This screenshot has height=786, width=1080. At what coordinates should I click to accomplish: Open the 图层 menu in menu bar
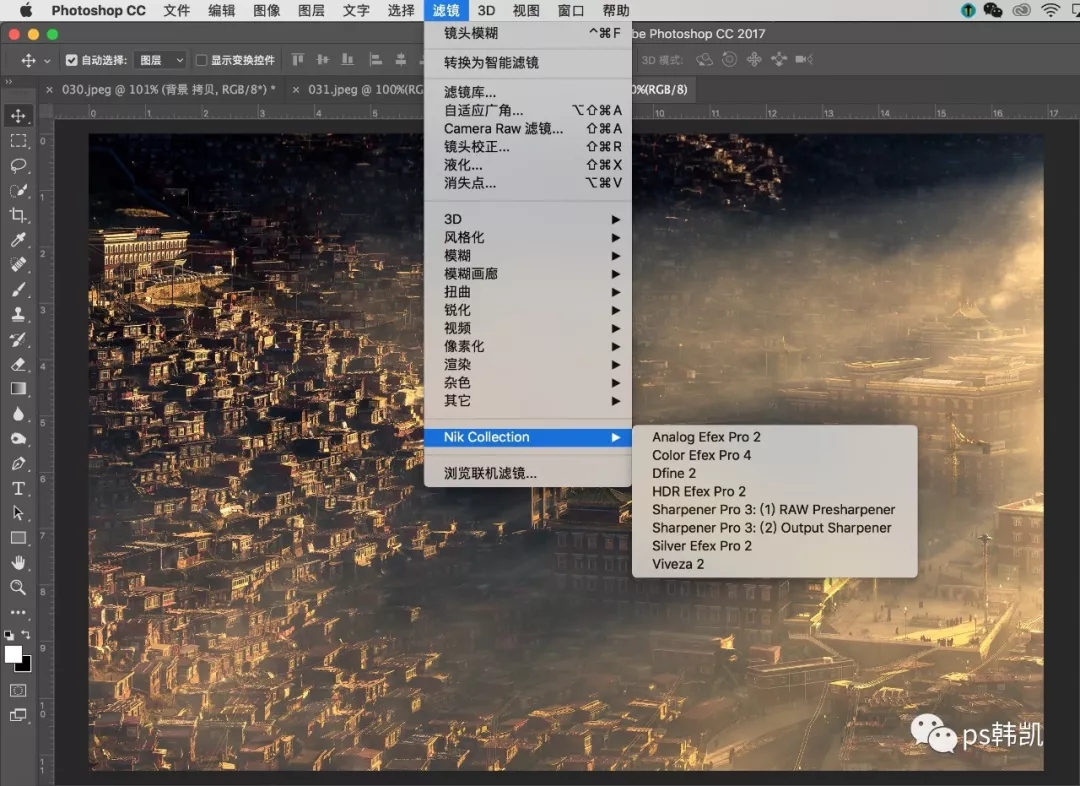(311, 10)
